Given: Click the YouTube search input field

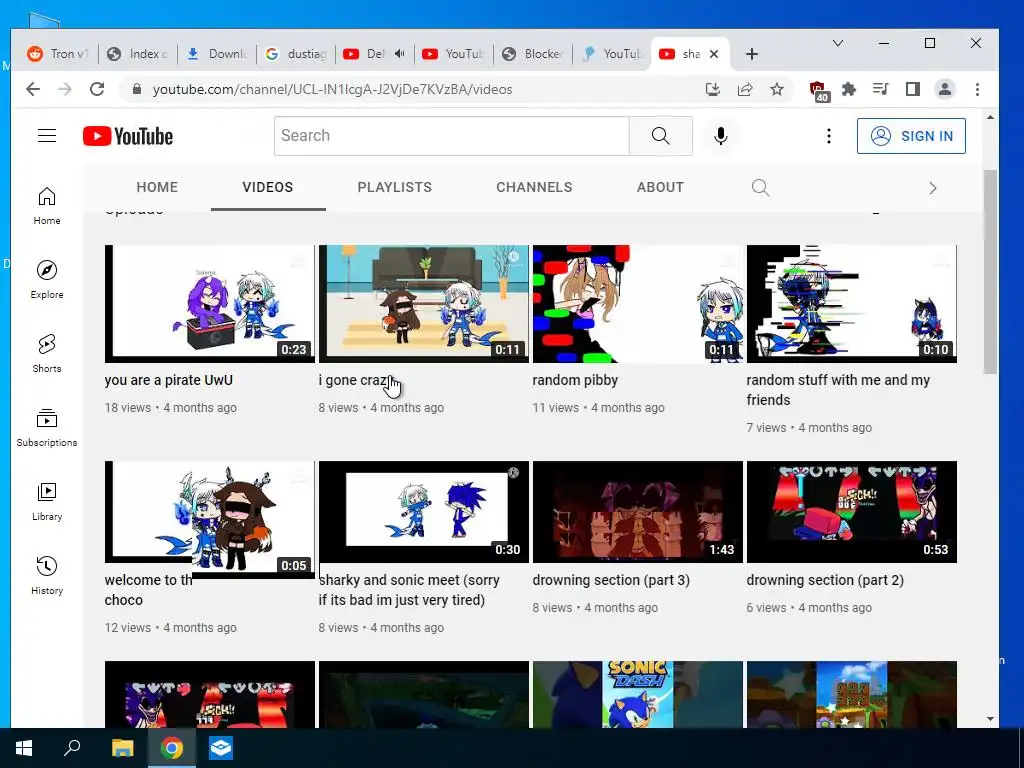Looking at the screenshot, I should (451, 136).
